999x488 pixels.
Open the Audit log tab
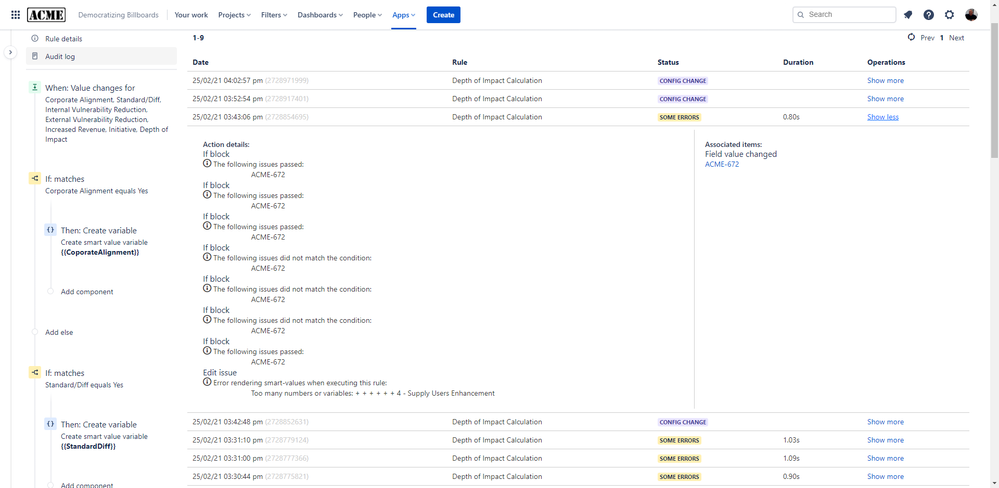(101, 56)
